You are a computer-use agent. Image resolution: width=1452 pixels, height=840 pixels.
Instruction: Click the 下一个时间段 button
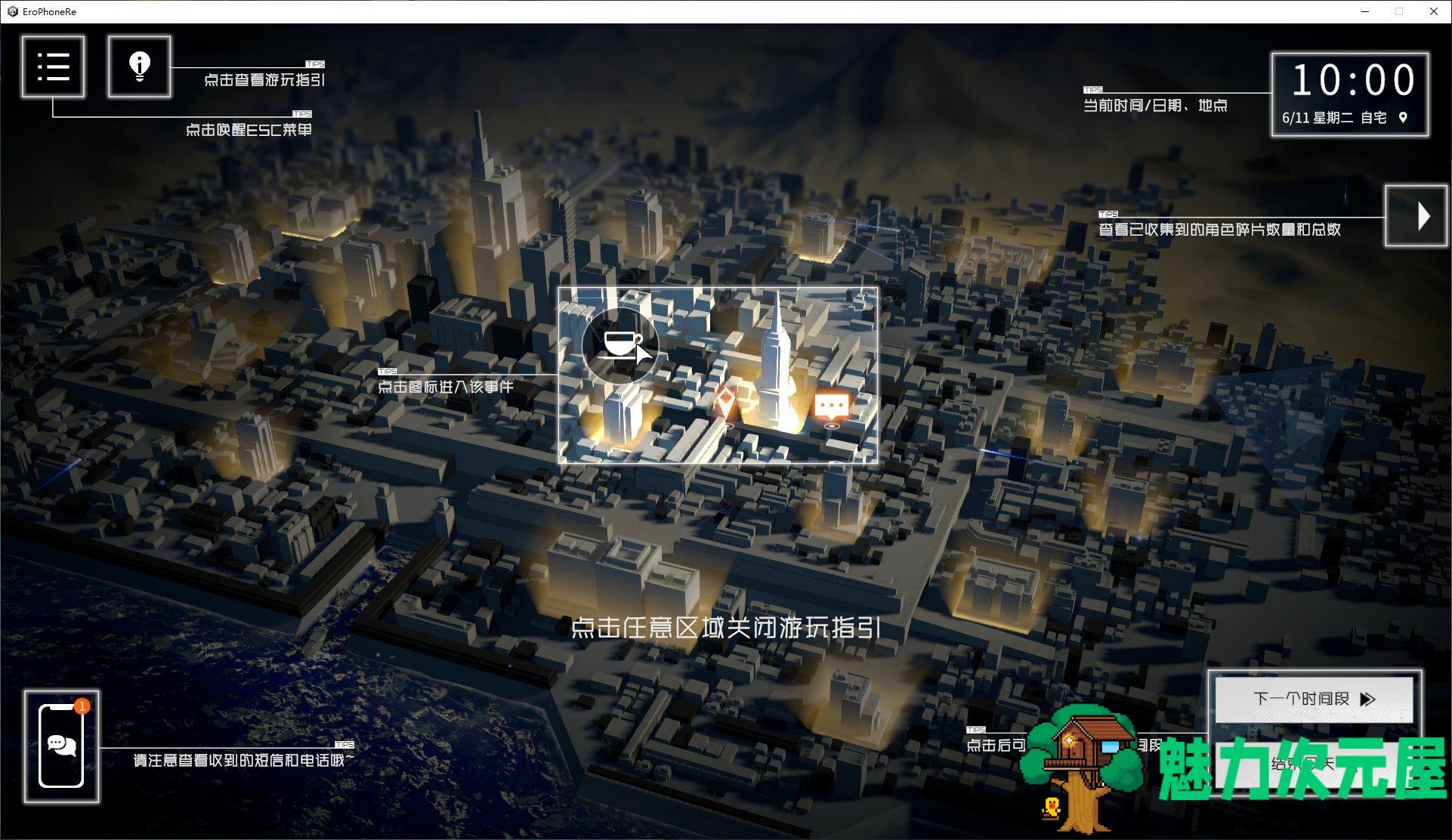pos(1314,699)
